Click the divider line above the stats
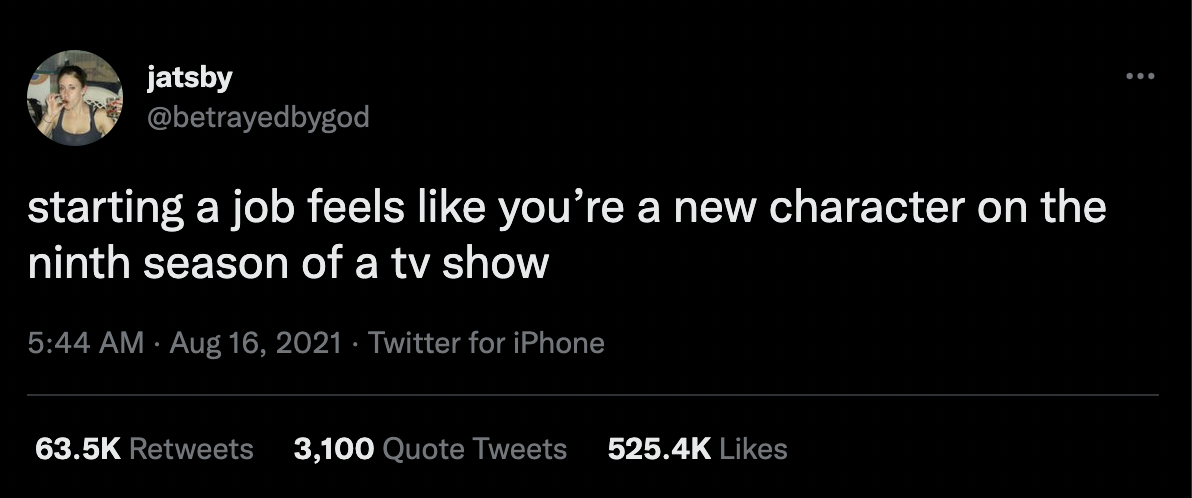Screen dimensions: 1192x498 coord(596,395)
